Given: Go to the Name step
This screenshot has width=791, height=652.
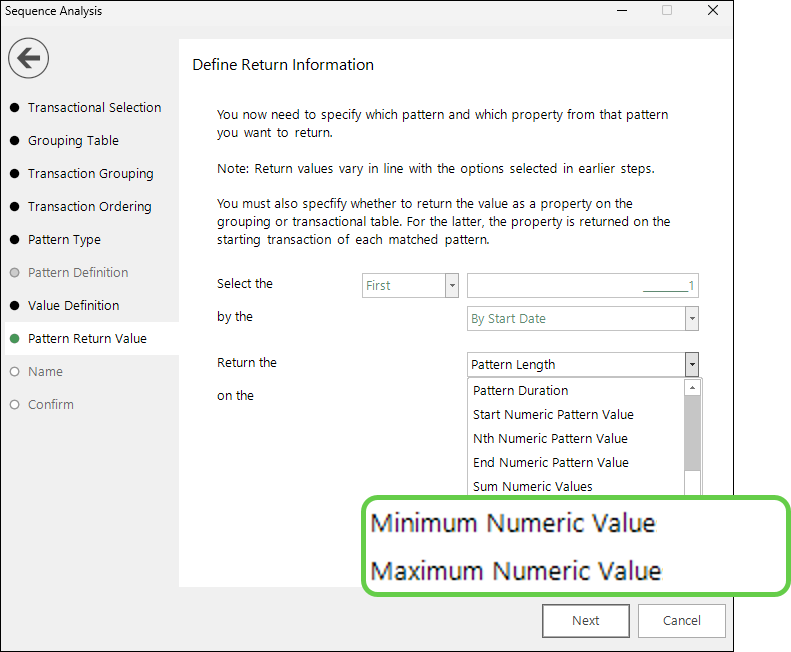Looking at the screenshot, I should coord(45,371).
